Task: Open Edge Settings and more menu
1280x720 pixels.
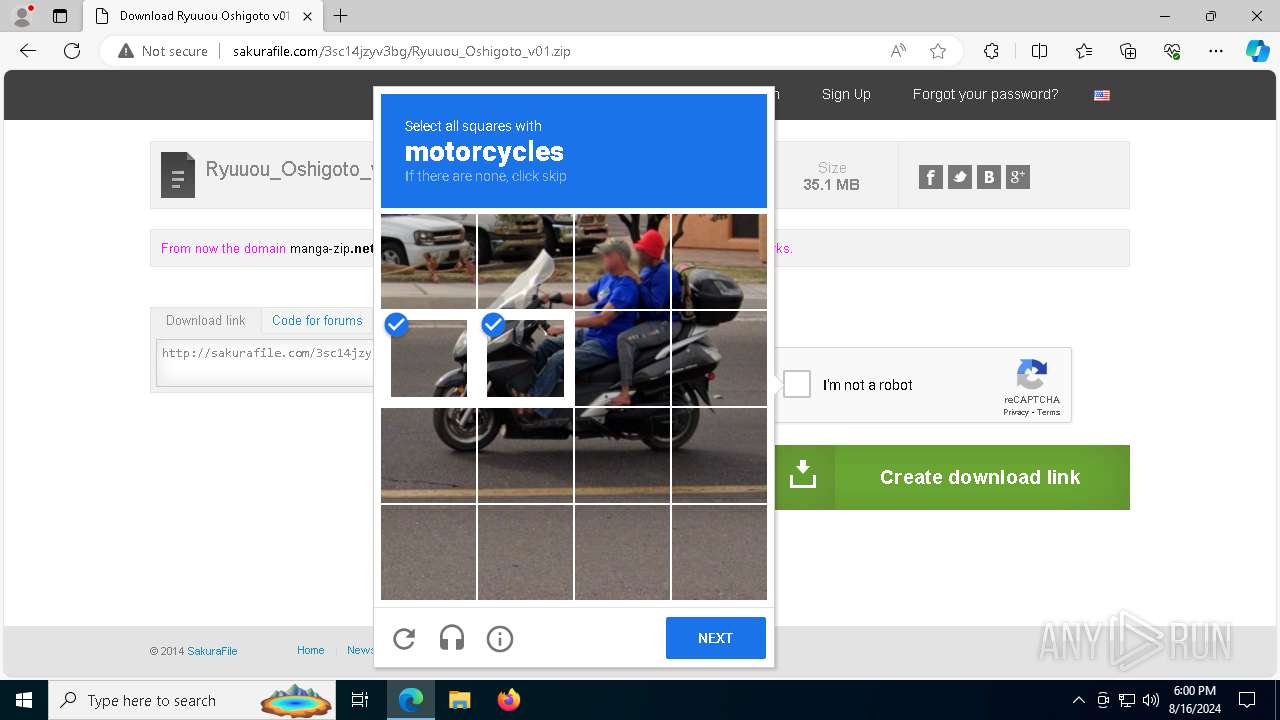Action: tap(1216, 51)
